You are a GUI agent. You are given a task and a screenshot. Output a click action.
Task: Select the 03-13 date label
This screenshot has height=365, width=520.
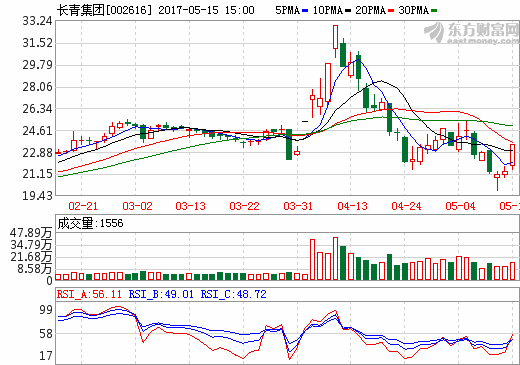click(x=191, y=206)
